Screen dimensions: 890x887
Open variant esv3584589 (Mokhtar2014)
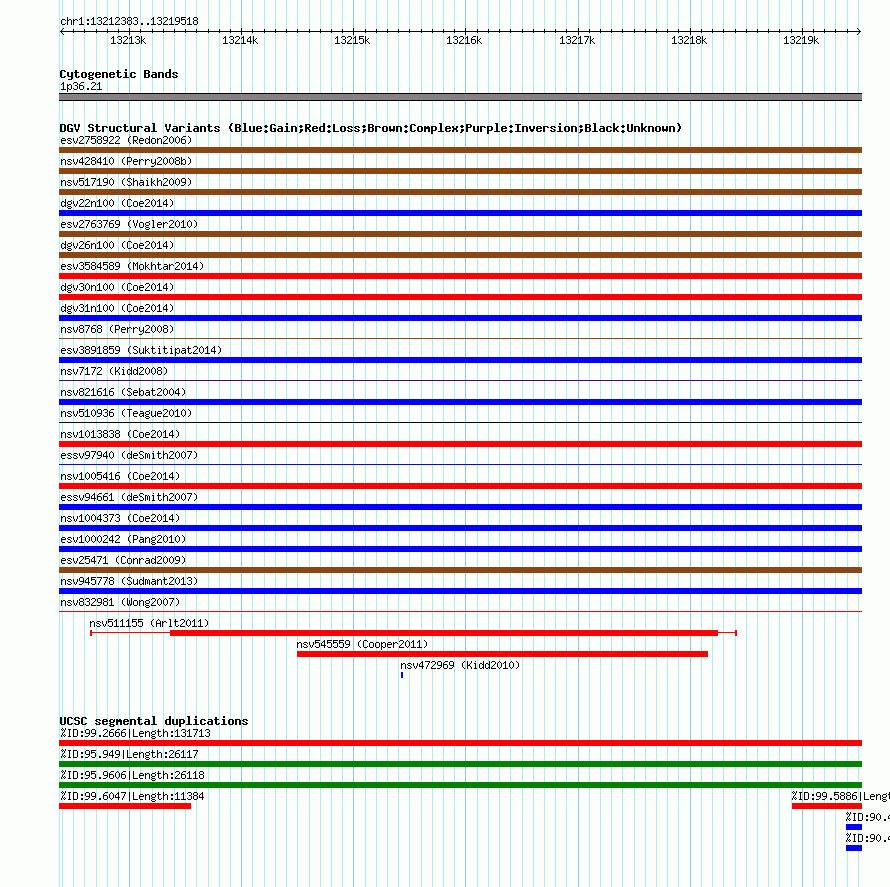[132, 266]
